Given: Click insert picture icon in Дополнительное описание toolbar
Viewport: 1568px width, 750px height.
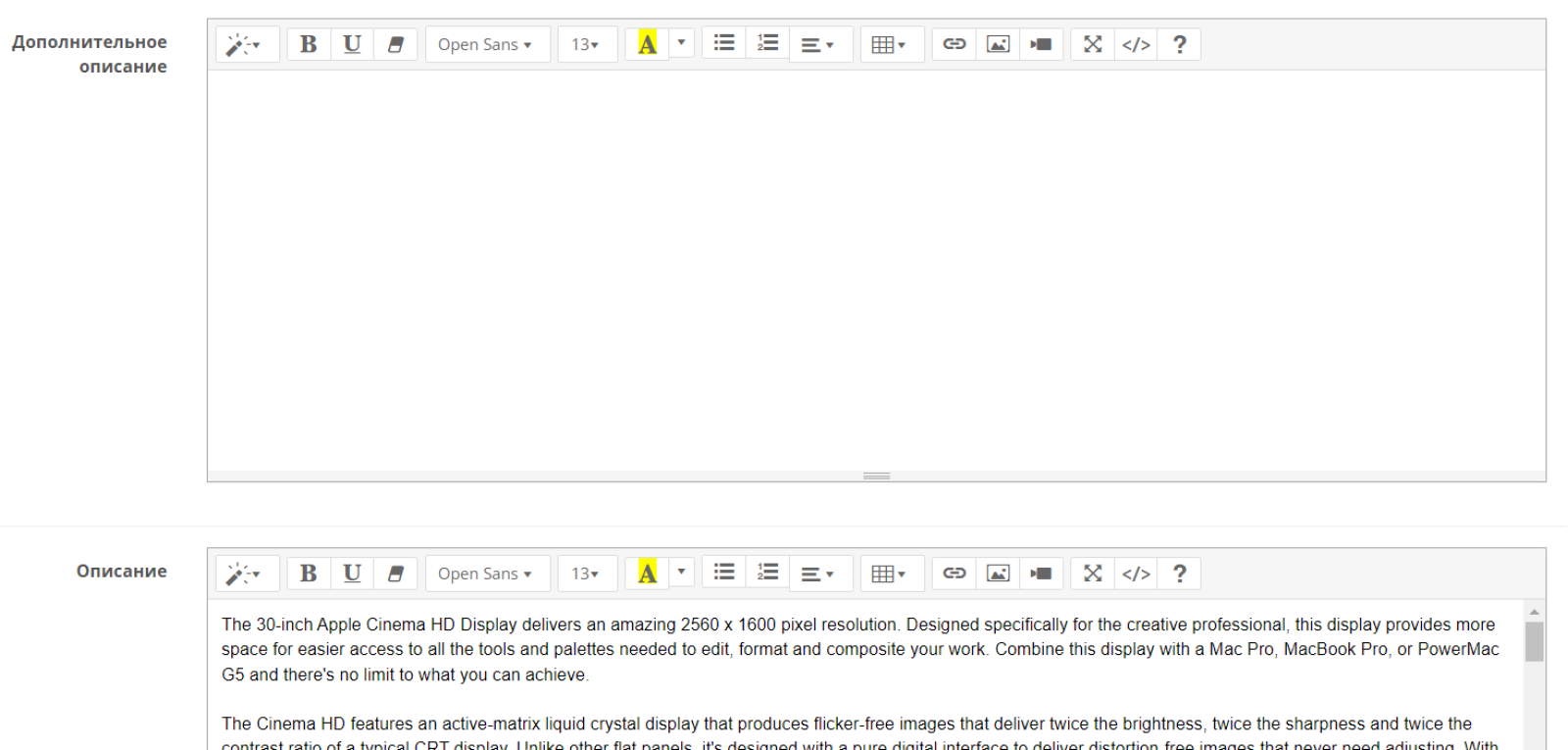Looking at the screenshot, I should [x=998, y=44].
